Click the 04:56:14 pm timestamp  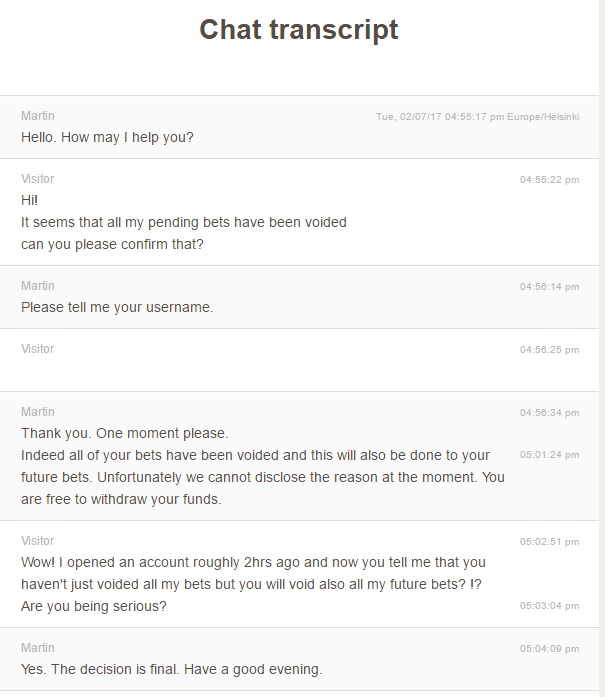click(549, 287)
